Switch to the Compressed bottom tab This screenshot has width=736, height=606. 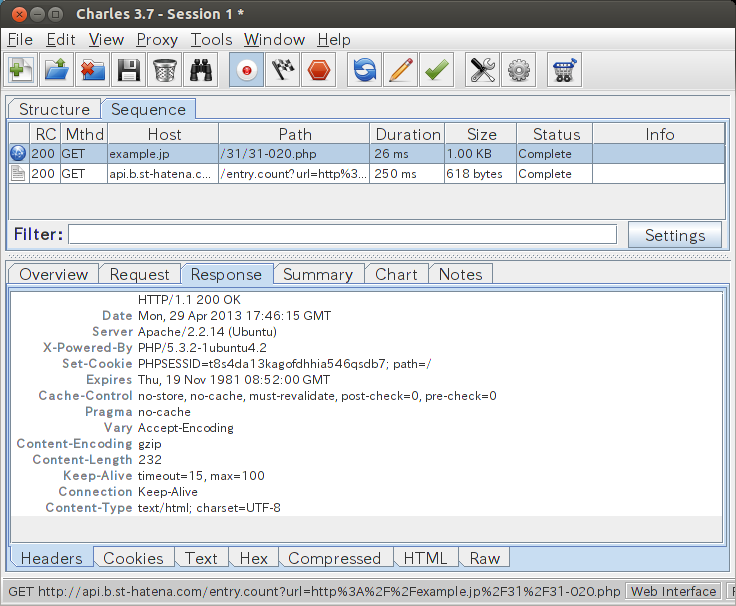(334, 558)
